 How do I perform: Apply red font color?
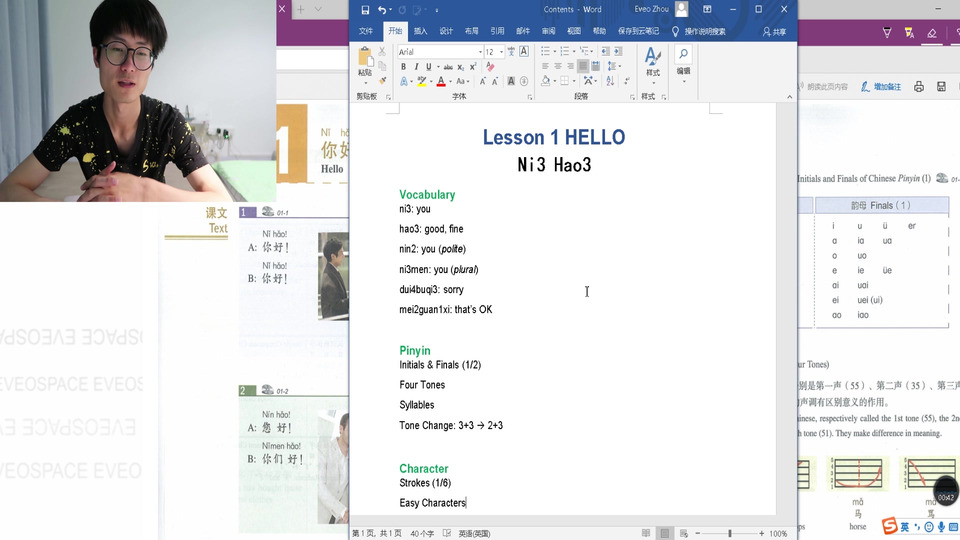pos(441,81)
